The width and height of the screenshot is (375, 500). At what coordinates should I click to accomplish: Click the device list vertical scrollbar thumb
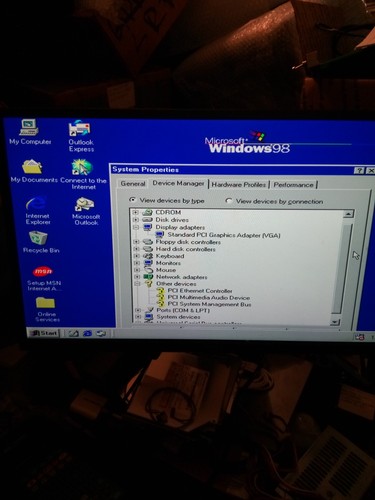[343, 268]
